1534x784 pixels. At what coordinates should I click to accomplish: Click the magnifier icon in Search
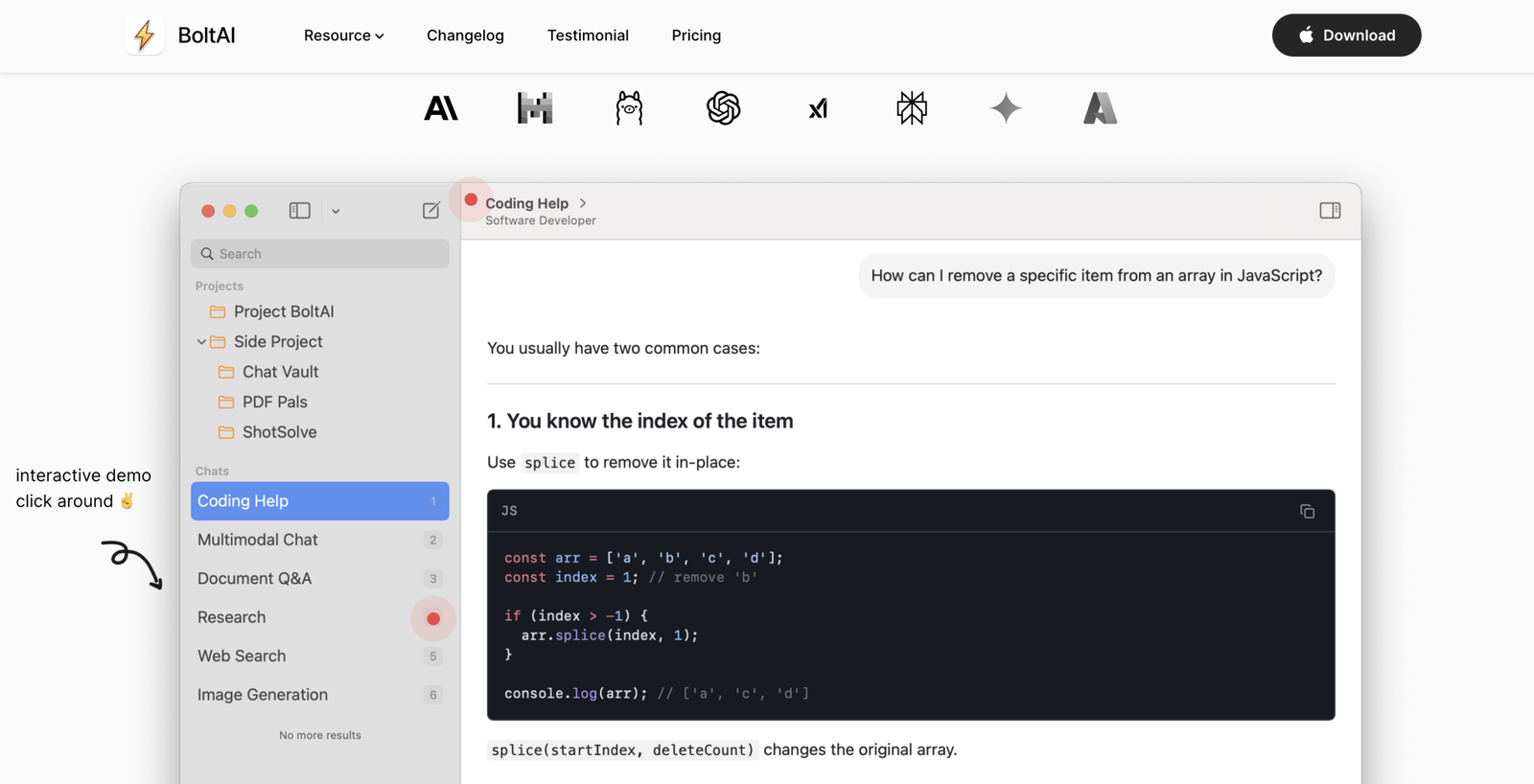click(x=207, y=254)
